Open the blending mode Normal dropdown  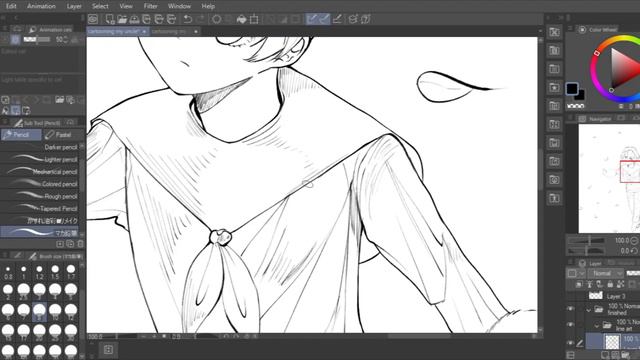click(x=605, y=273)
